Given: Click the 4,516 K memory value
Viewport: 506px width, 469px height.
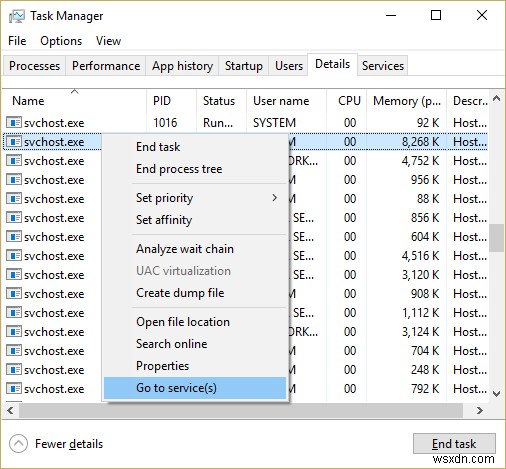Looking at the screenshot, I should tap(420, 256).
